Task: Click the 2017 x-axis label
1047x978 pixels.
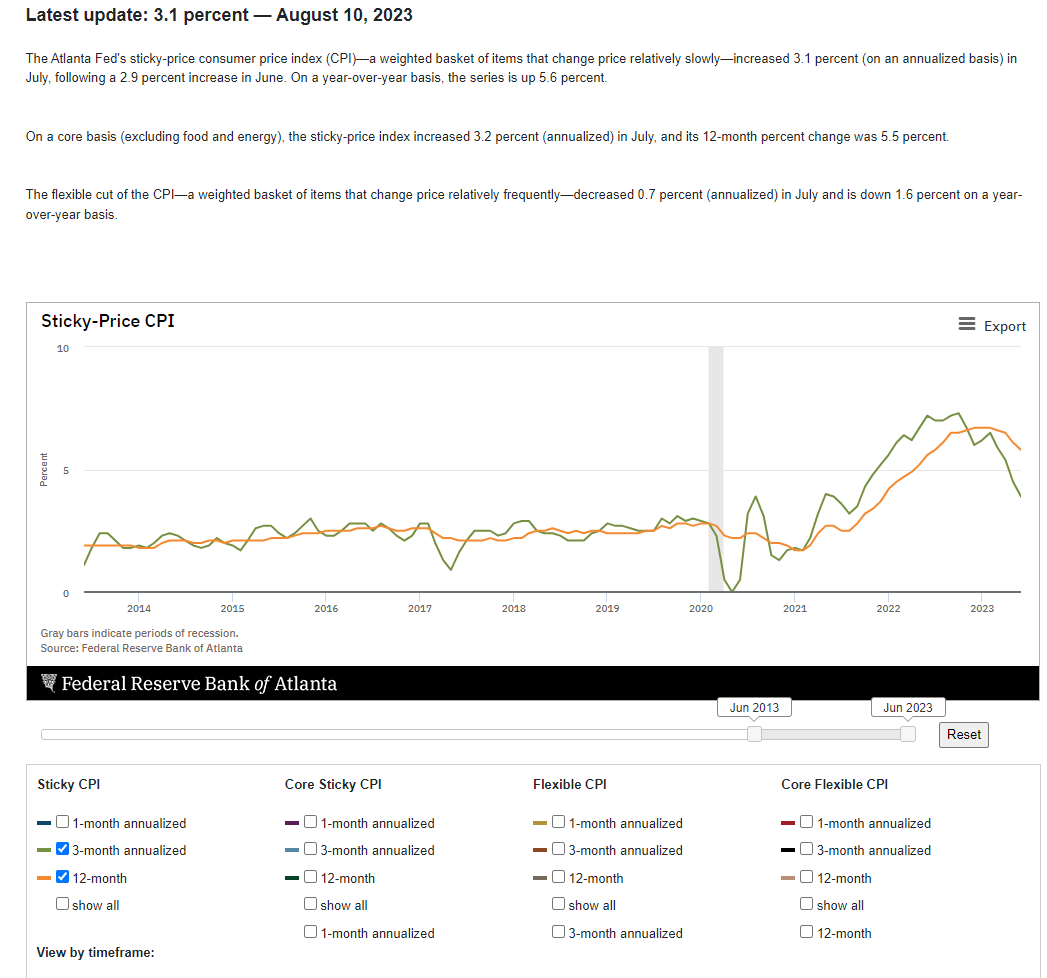Action: pos(420,608)
